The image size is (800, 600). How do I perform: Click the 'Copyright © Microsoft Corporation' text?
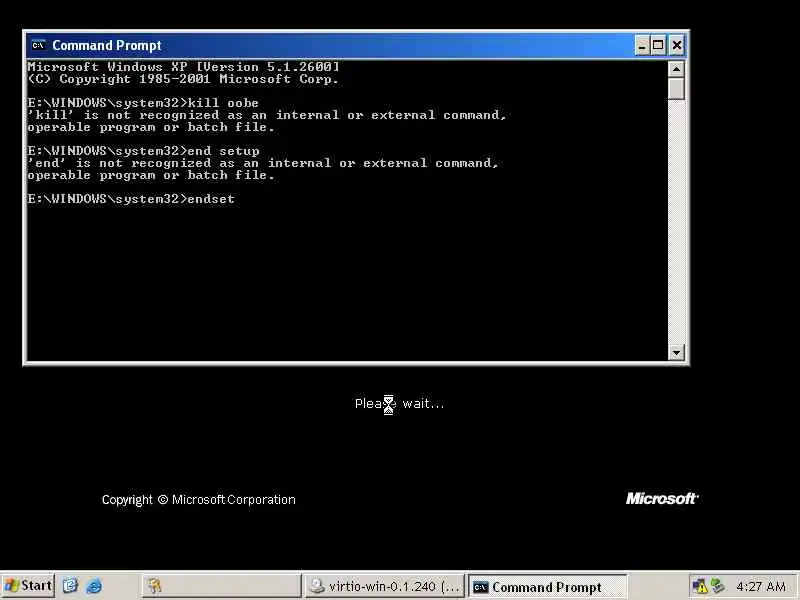point(198,499)
